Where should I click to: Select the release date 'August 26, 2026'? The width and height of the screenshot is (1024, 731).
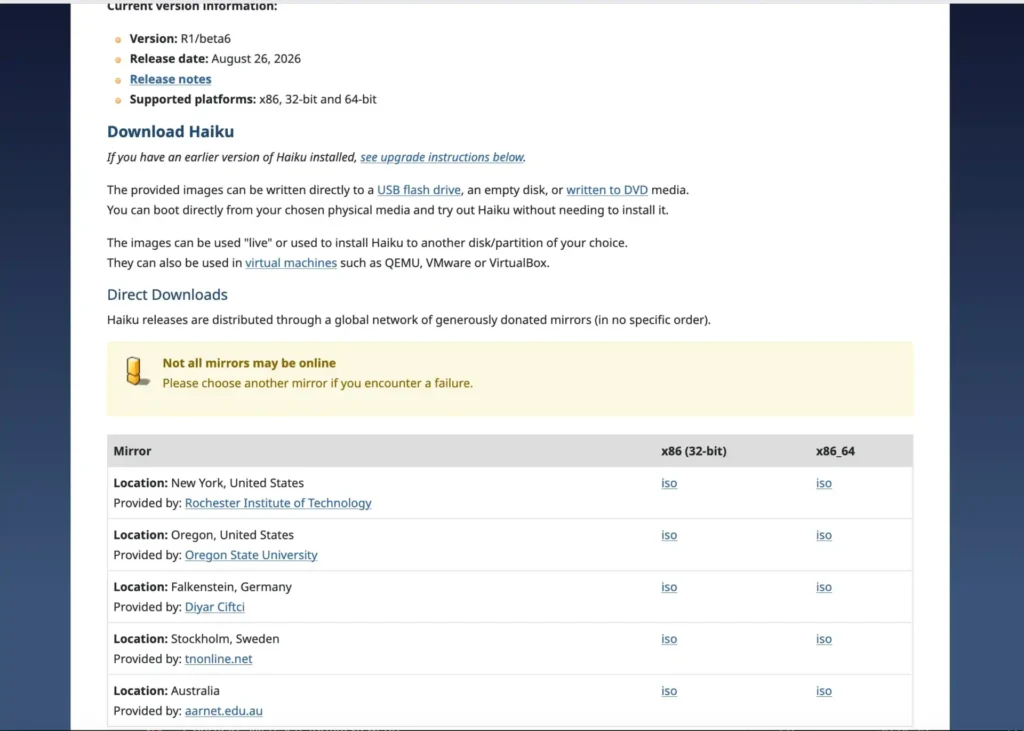click(x=256, y=59)
